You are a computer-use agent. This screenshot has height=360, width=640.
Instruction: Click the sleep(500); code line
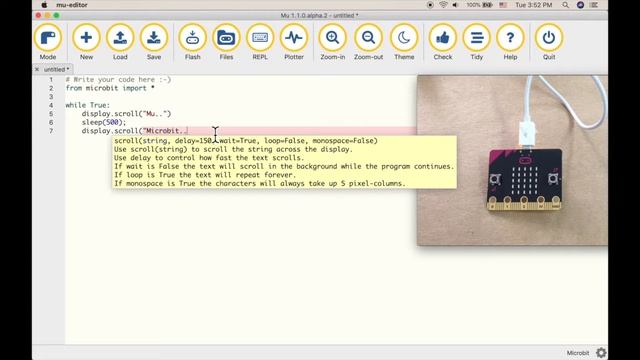(x=104, y=122)
